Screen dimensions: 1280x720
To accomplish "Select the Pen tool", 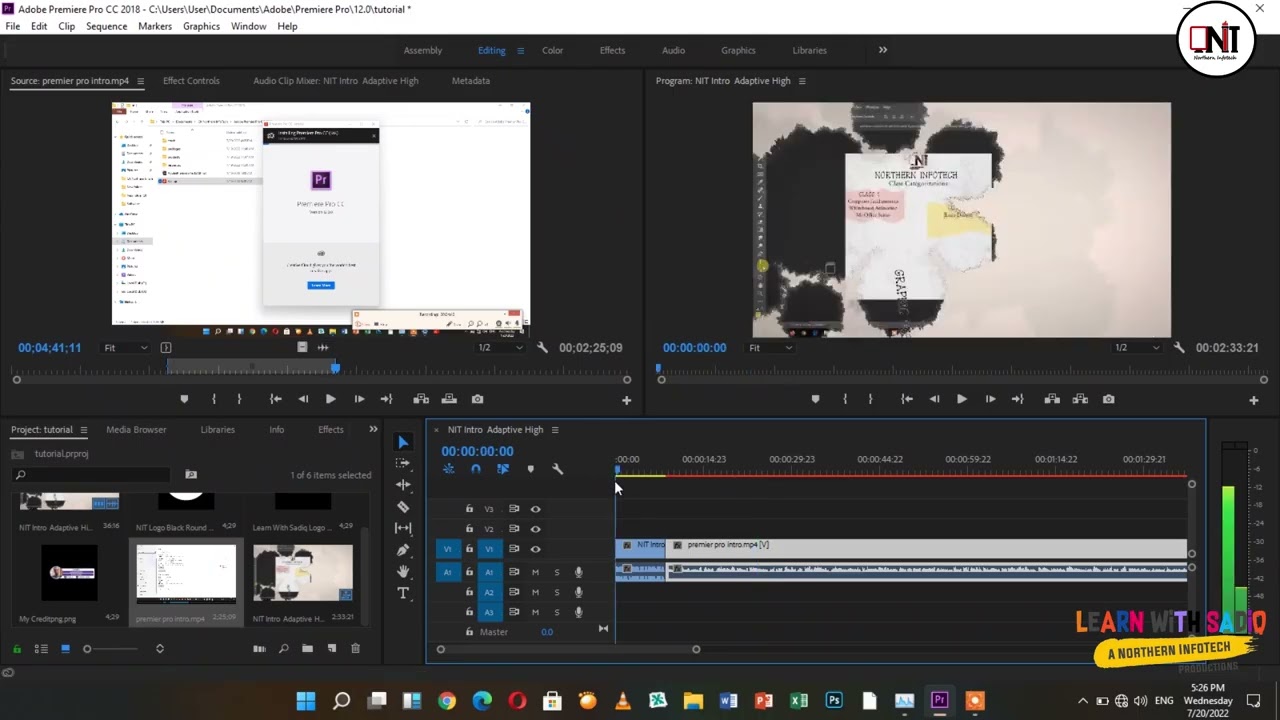I will pos(403,549).
